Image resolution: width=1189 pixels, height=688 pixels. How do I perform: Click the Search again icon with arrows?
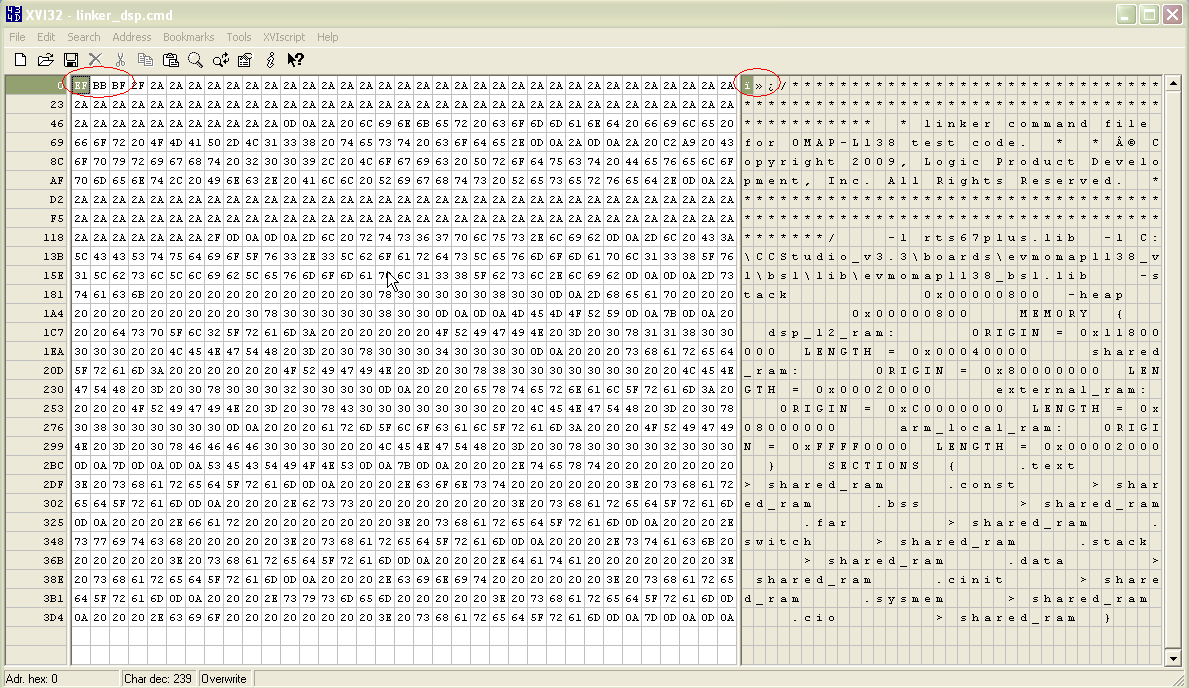pos(221,60)
